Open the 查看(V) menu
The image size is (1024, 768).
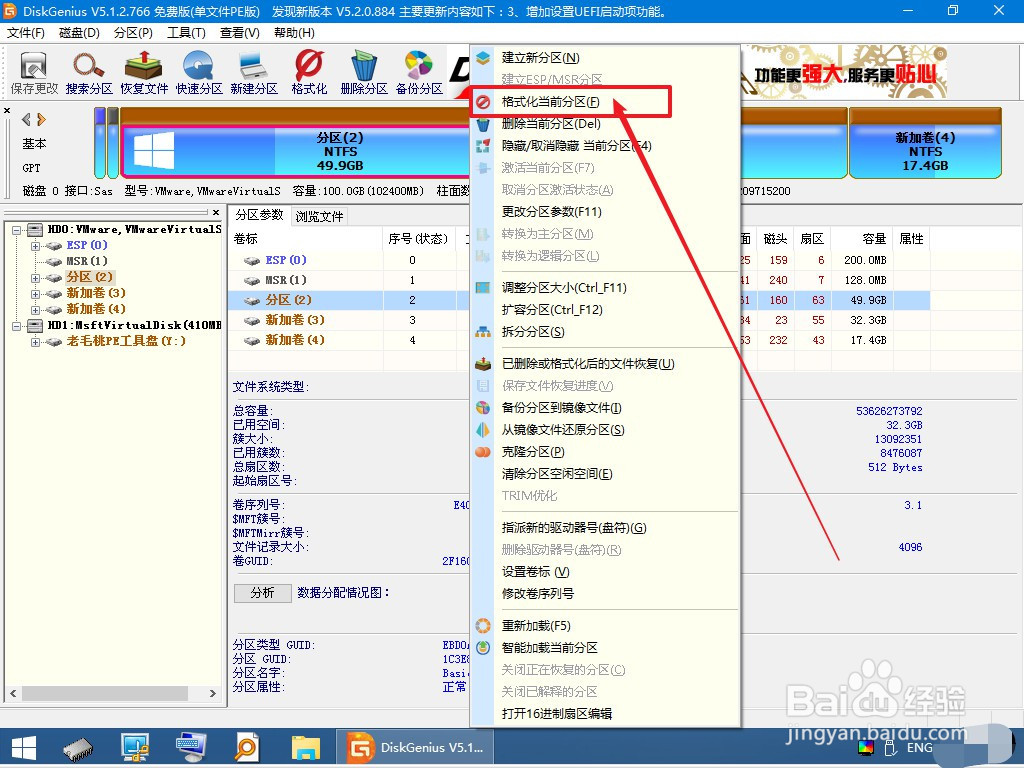(240, 33)
